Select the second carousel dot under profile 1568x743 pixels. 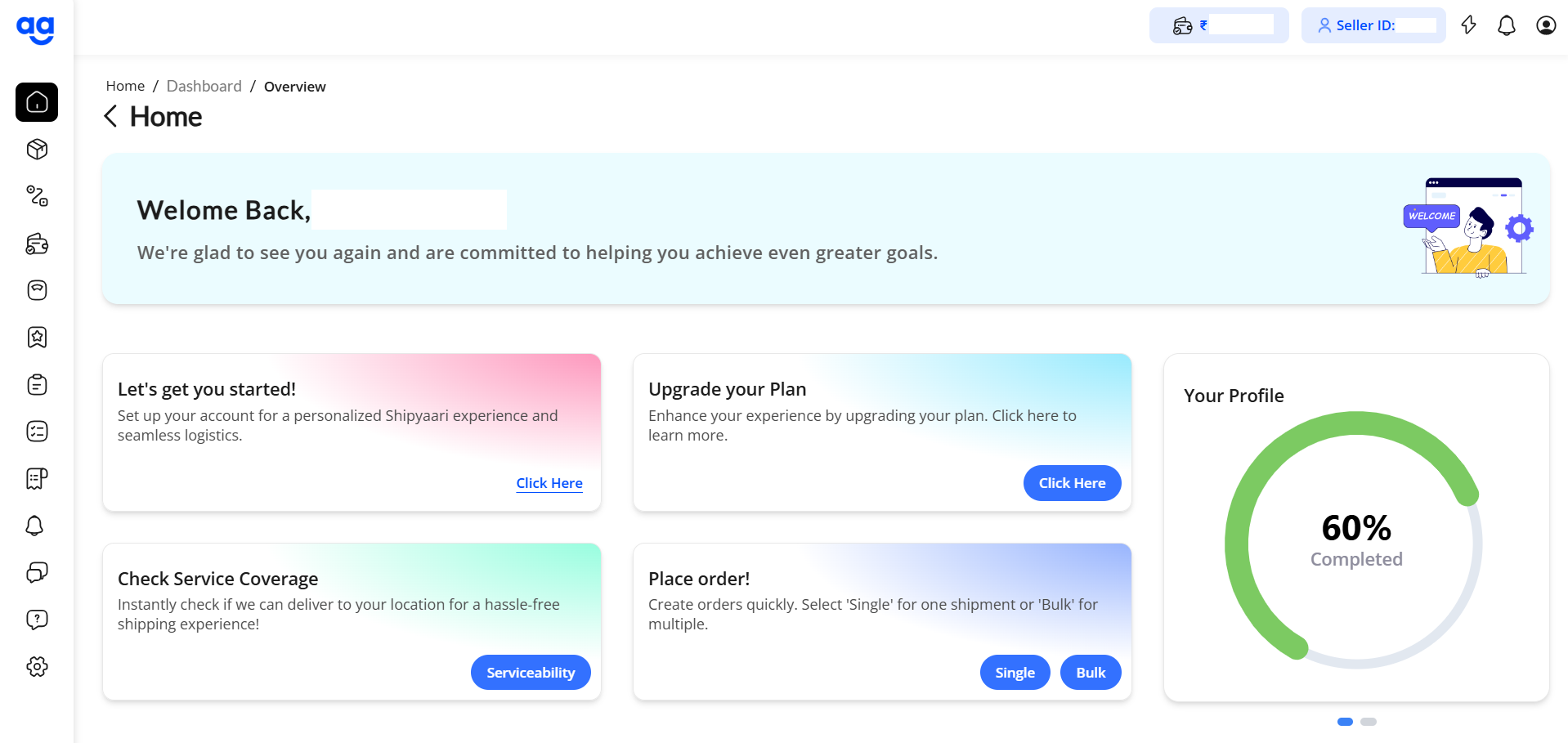pos(1369,722)
